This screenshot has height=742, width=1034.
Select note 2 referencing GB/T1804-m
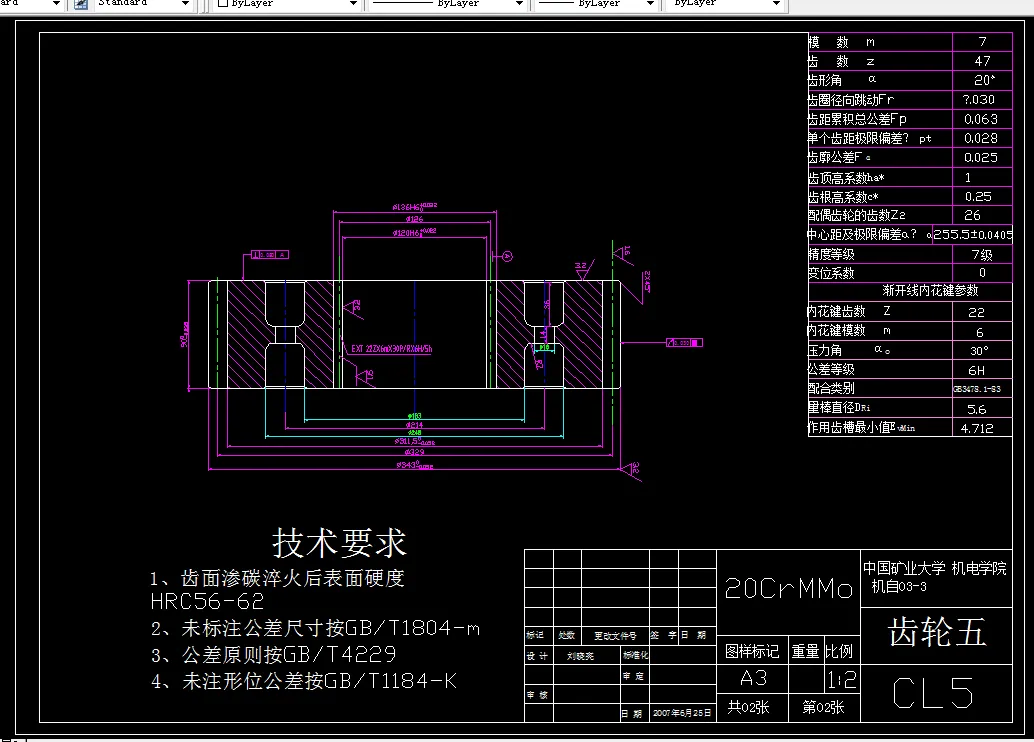(x=315, y=628)
